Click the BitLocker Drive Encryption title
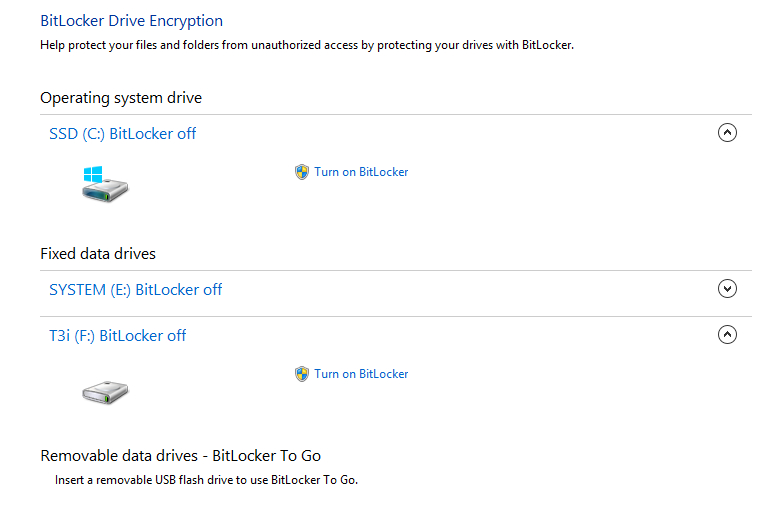The width and height of the screenshot is (774, 508). (x=131, y=21)
